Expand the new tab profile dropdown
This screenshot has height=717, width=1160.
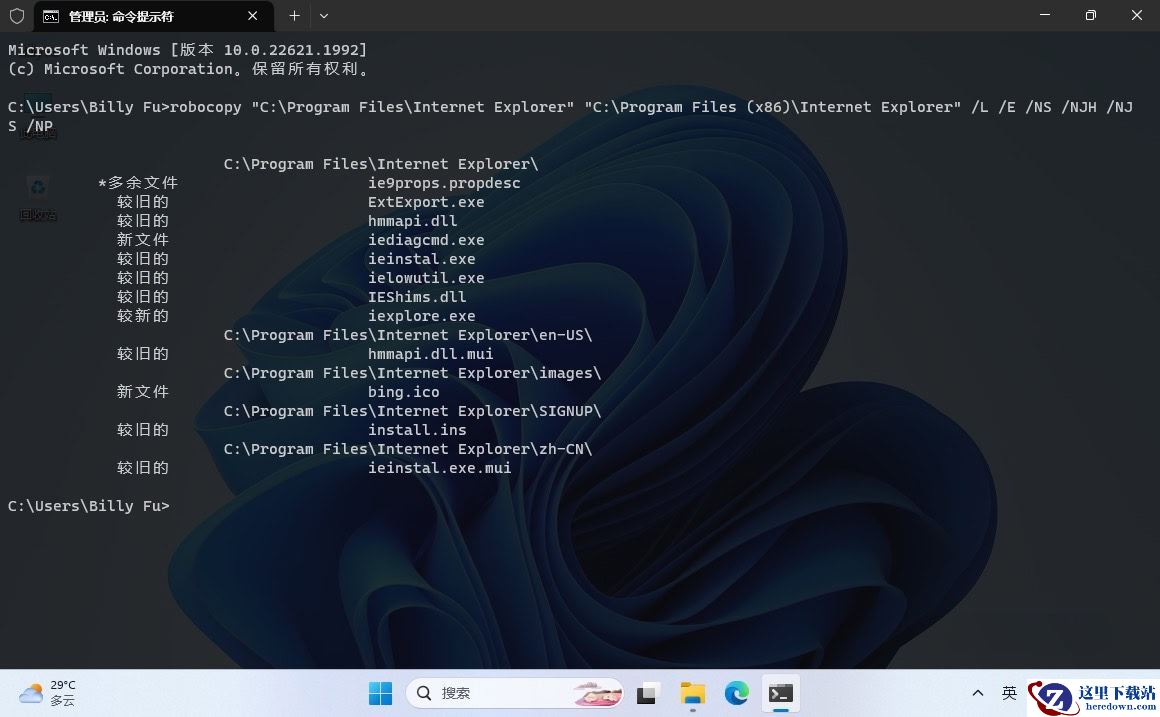(324, 16)
